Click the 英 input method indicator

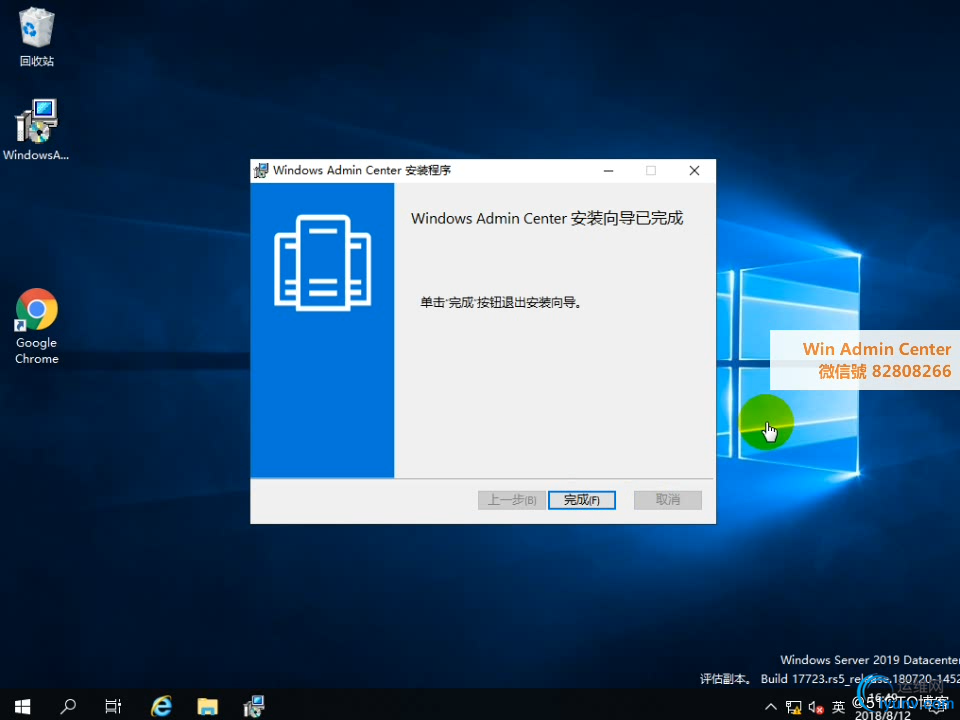pos(839,707)
